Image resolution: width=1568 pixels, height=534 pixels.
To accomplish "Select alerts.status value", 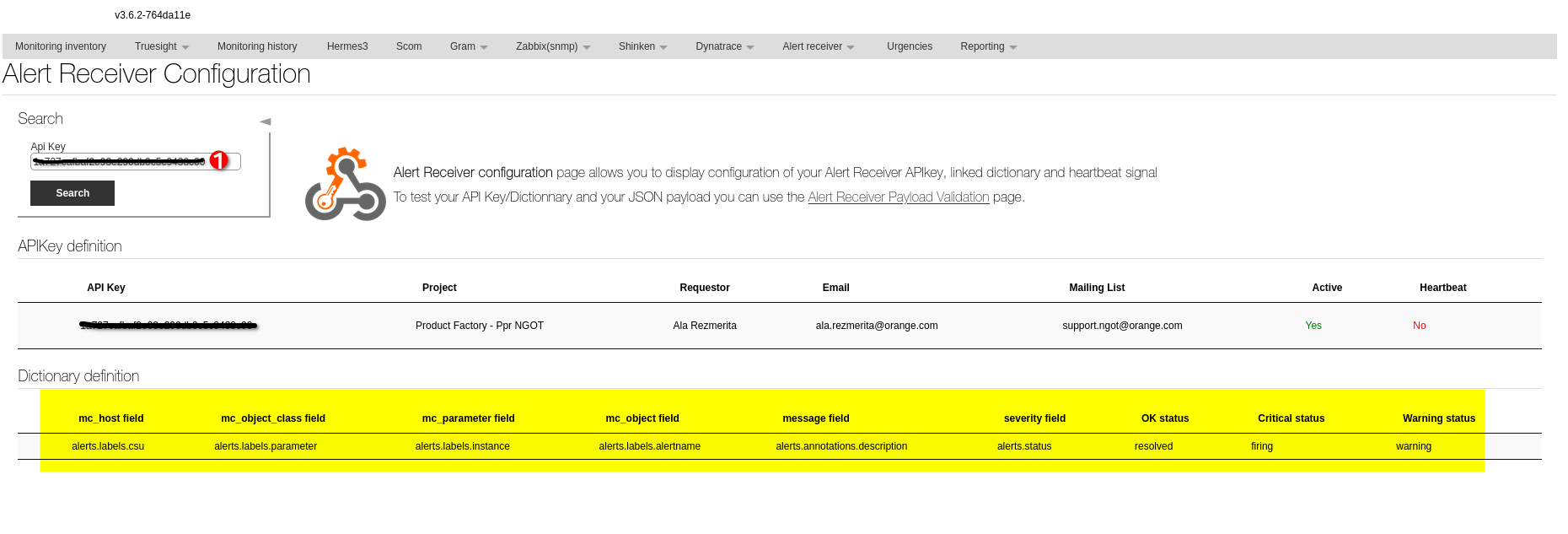I will point(1024,446).
